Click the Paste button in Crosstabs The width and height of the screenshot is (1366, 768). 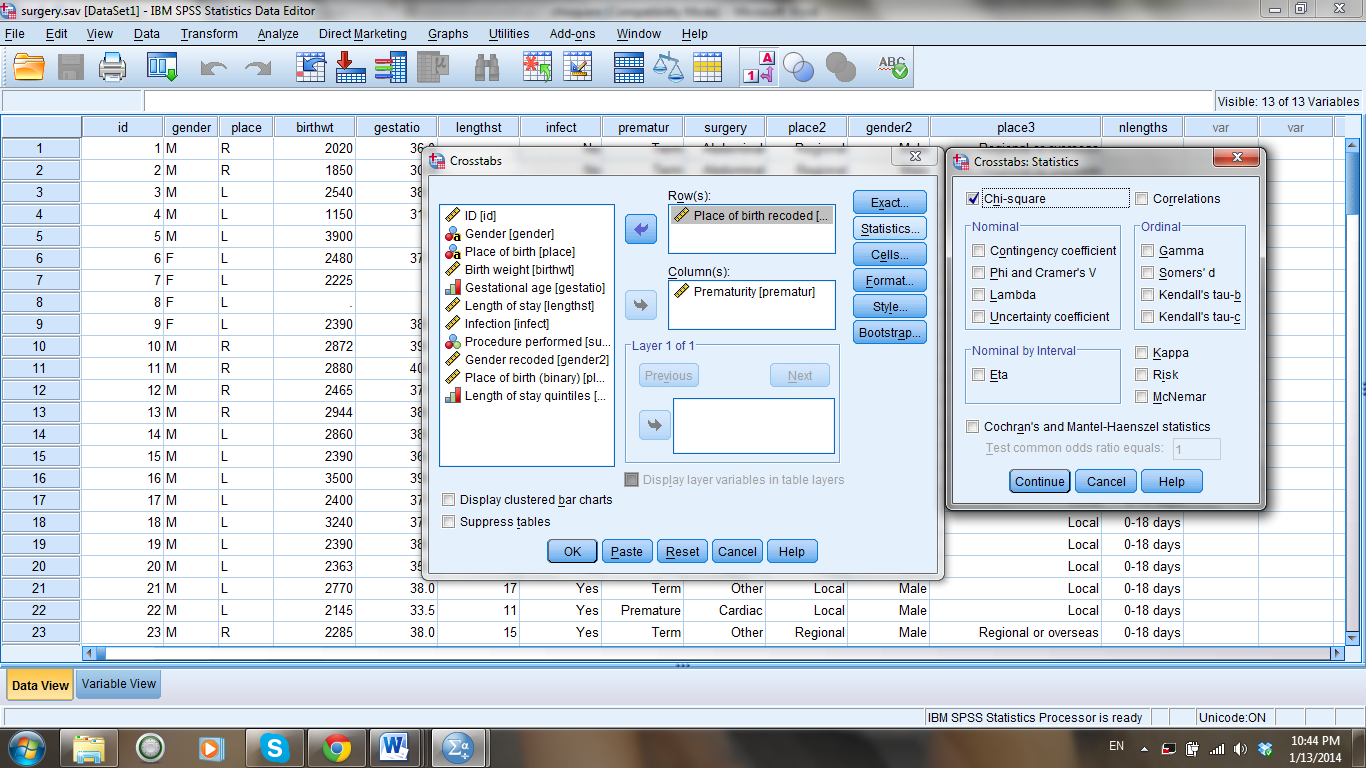click(x=627, y=551)
